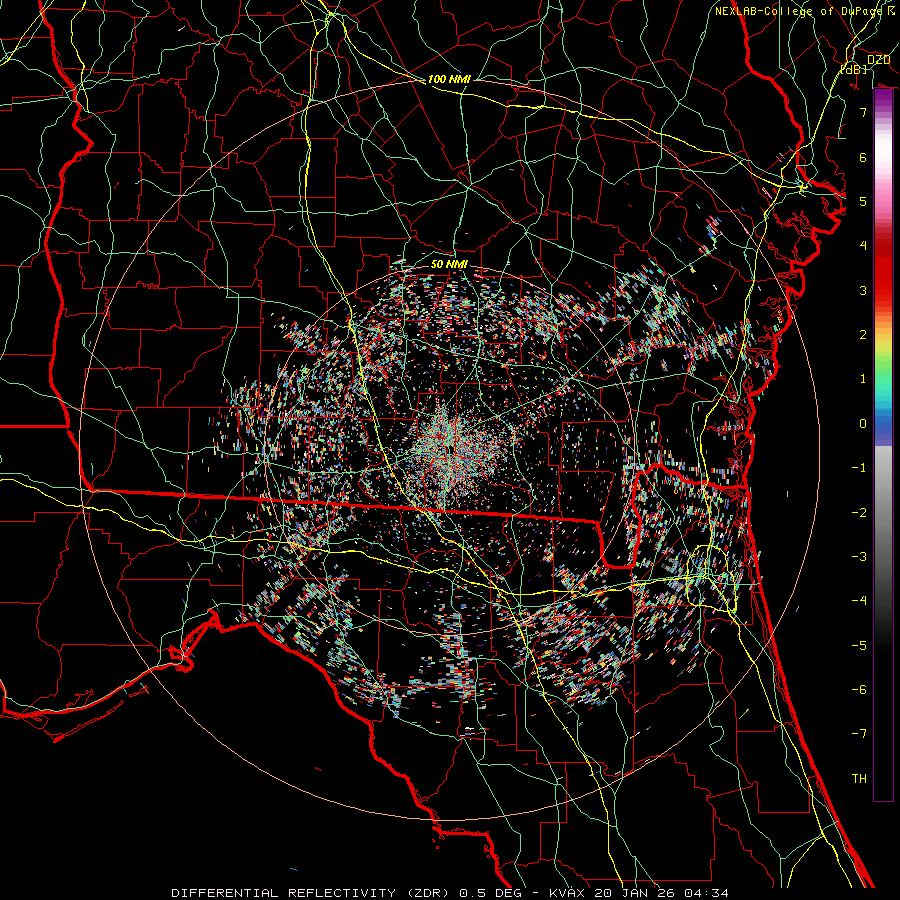Click the -7 scale value
The width and height of the screenshot is (900, 900).
pos(859,734)
